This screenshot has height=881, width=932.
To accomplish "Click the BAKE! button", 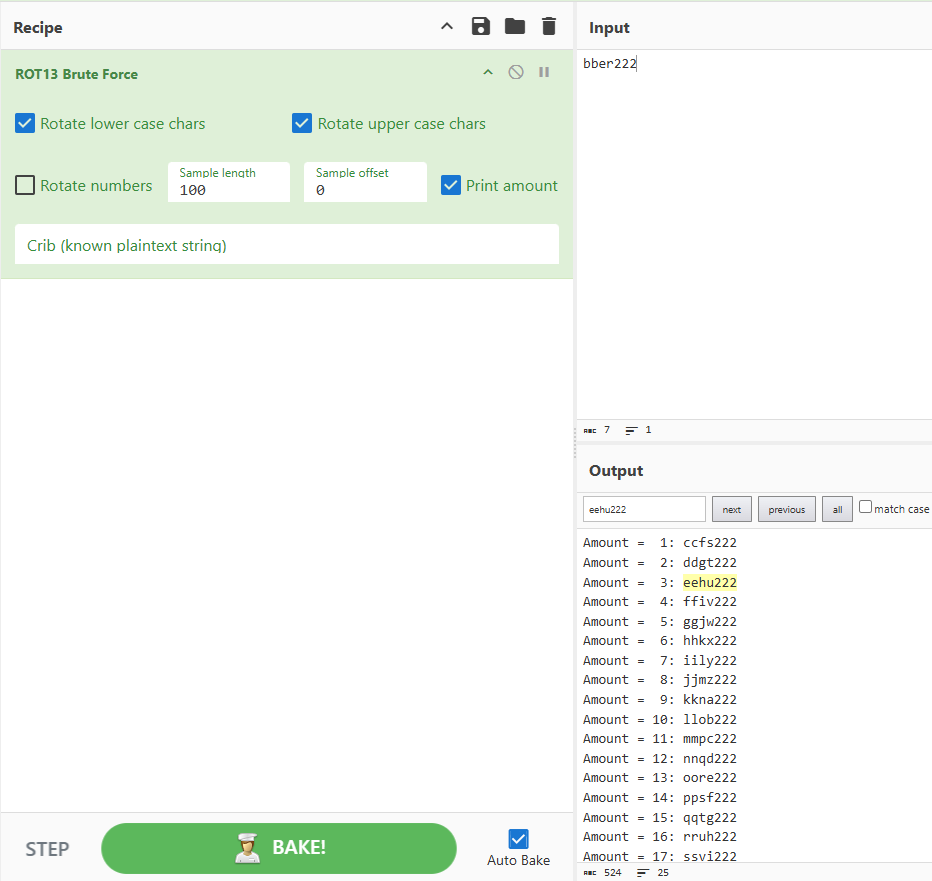I will tap(279, 848).
